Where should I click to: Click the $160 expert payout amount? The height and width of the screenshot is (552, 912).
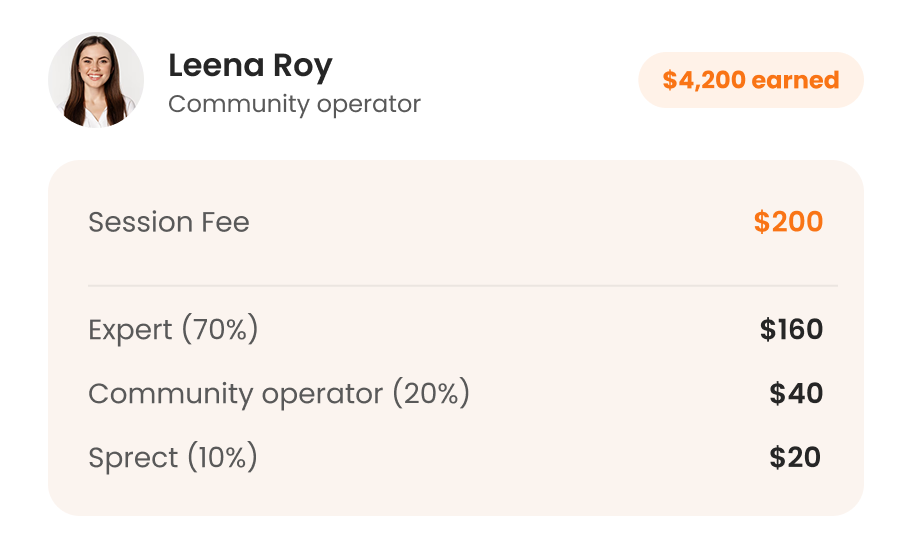coord(791,330)
